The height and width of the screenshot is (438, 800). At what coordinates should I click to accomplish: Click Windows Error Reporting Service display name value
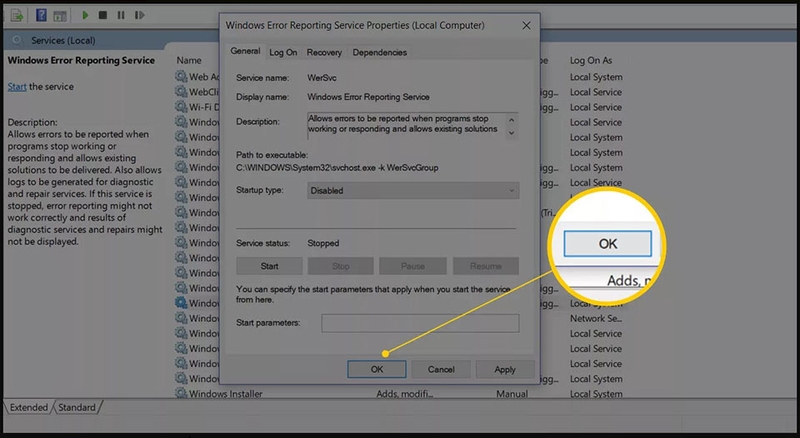tap(368, 96)
